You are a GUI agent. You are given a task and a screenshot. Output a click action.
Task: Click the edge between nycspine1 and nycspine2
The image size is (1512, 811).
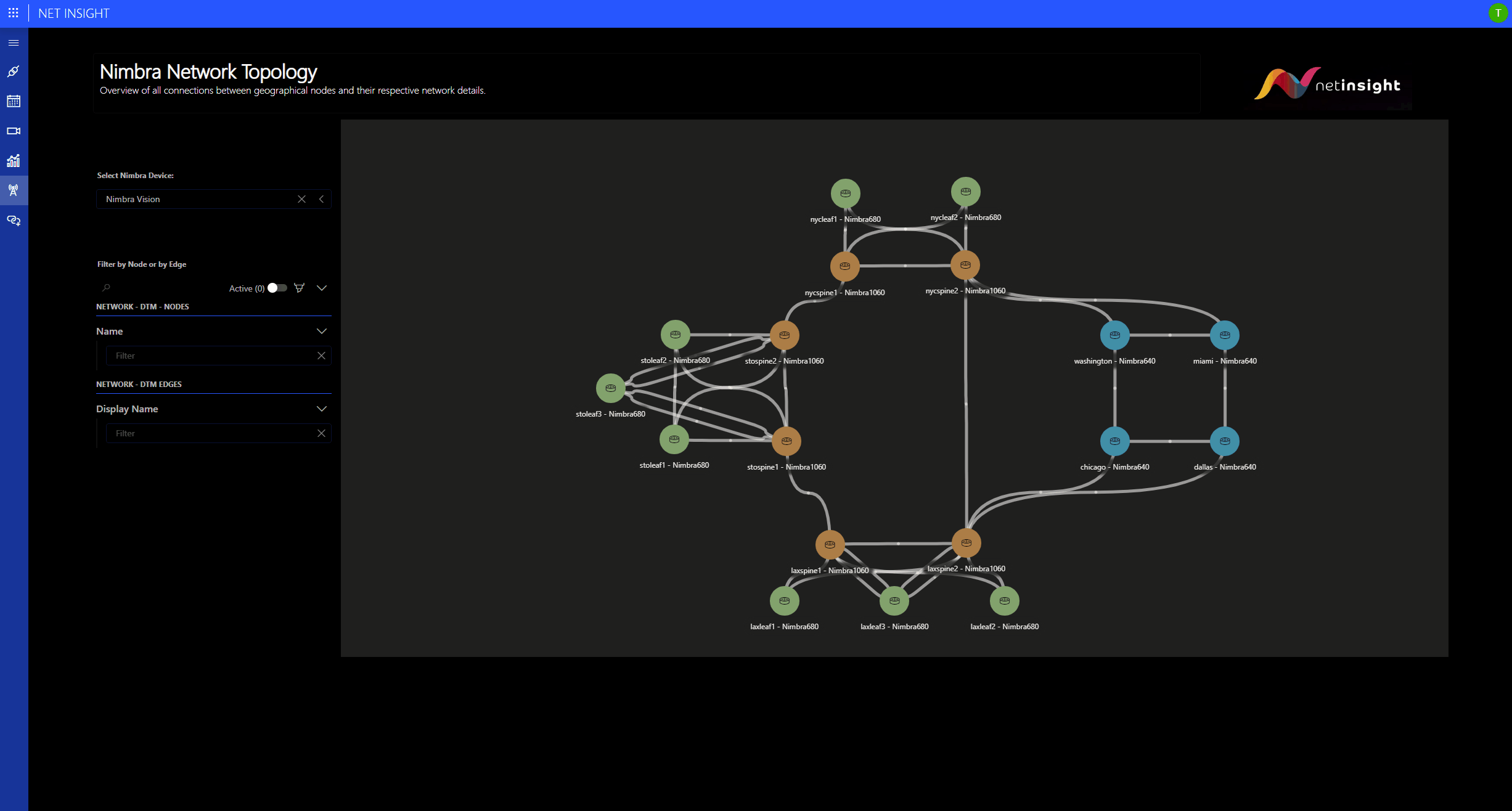905,266
